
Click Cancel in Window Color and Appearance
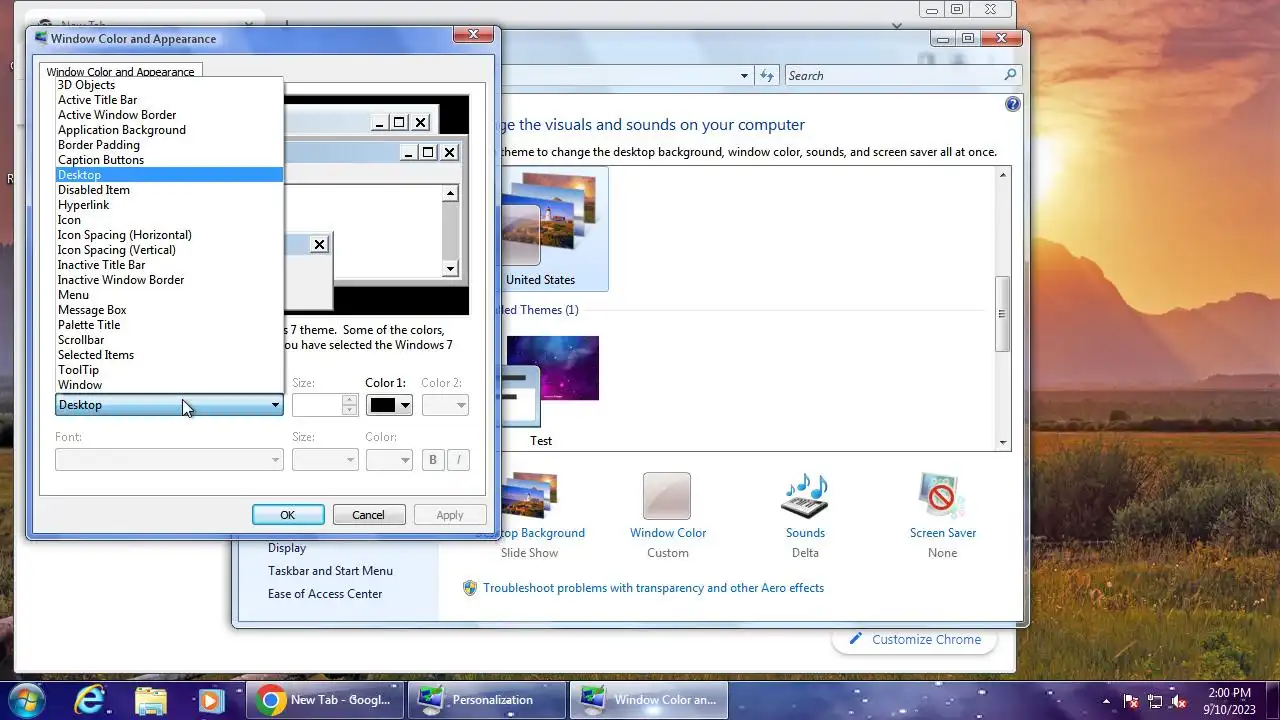368,515
